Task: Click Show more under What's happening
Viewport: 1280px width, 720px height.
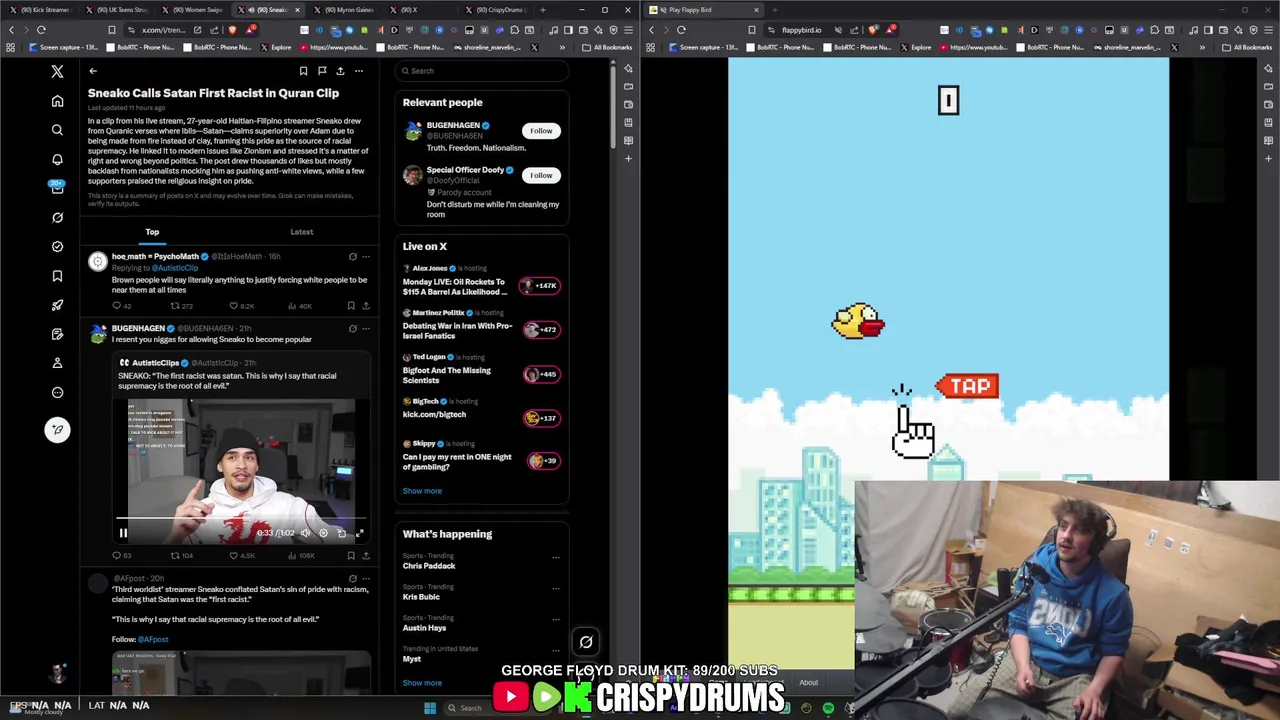Action: (x=422, y=683)
